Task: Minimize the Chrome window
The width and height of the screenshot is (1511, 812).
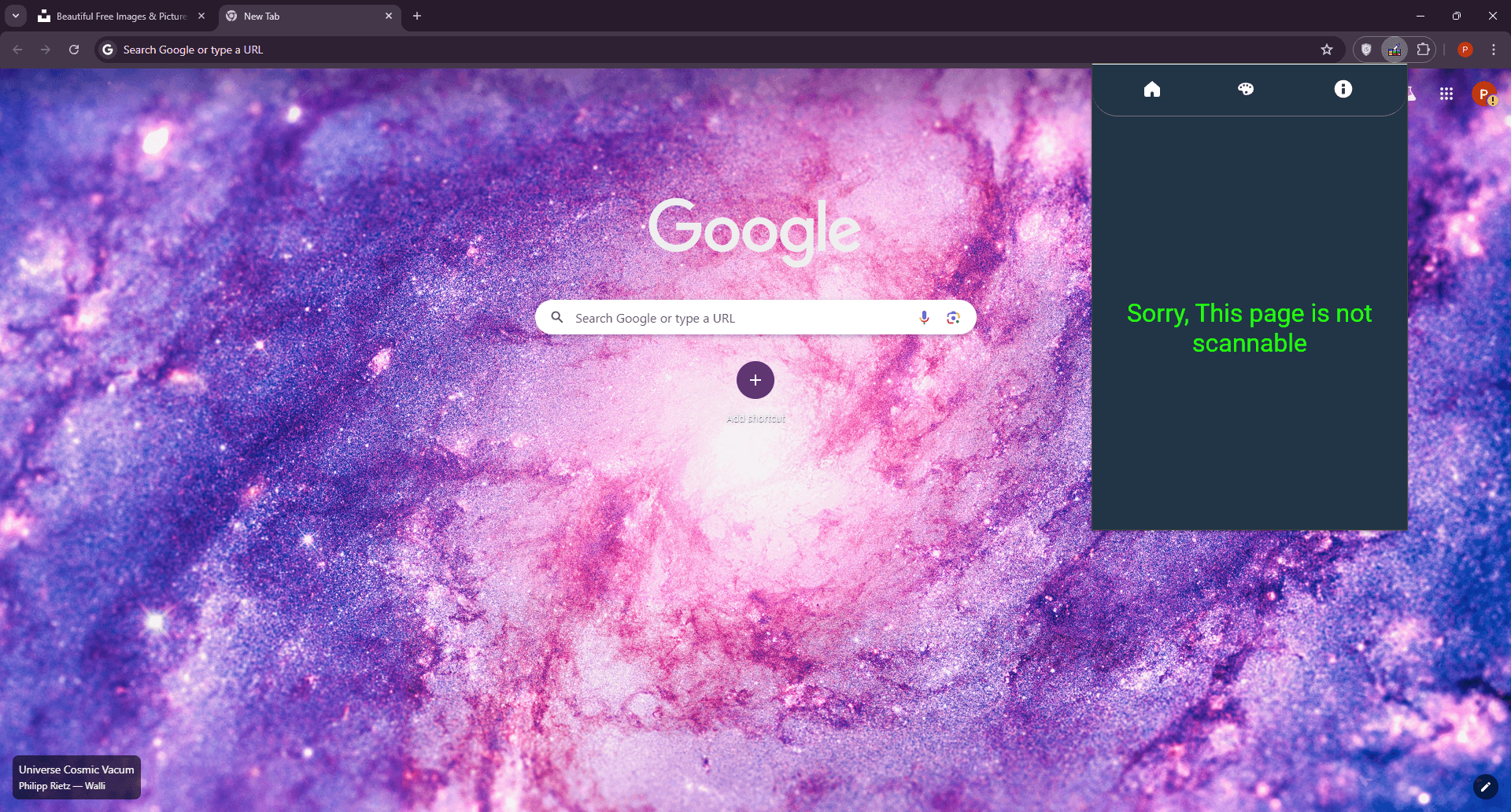Action: coord(1420,16)
